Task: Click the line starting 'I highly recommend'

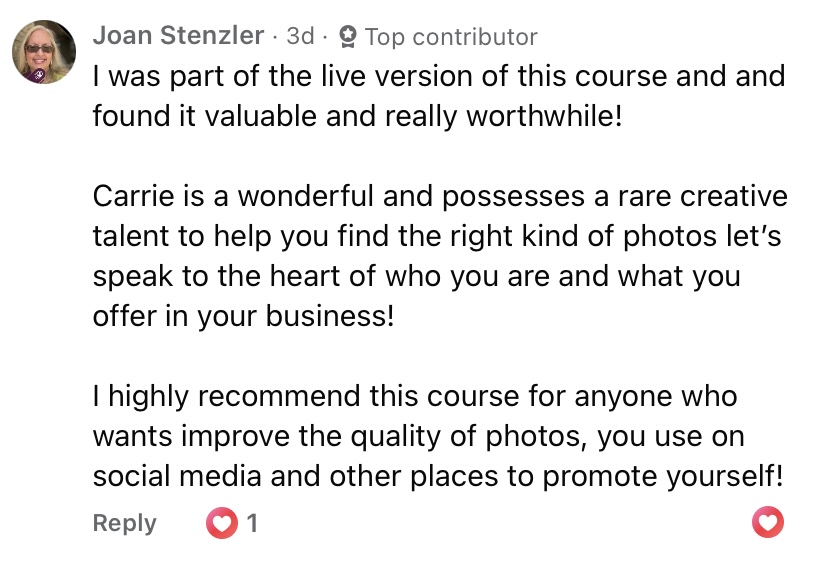Action: [x=414, y=396]
